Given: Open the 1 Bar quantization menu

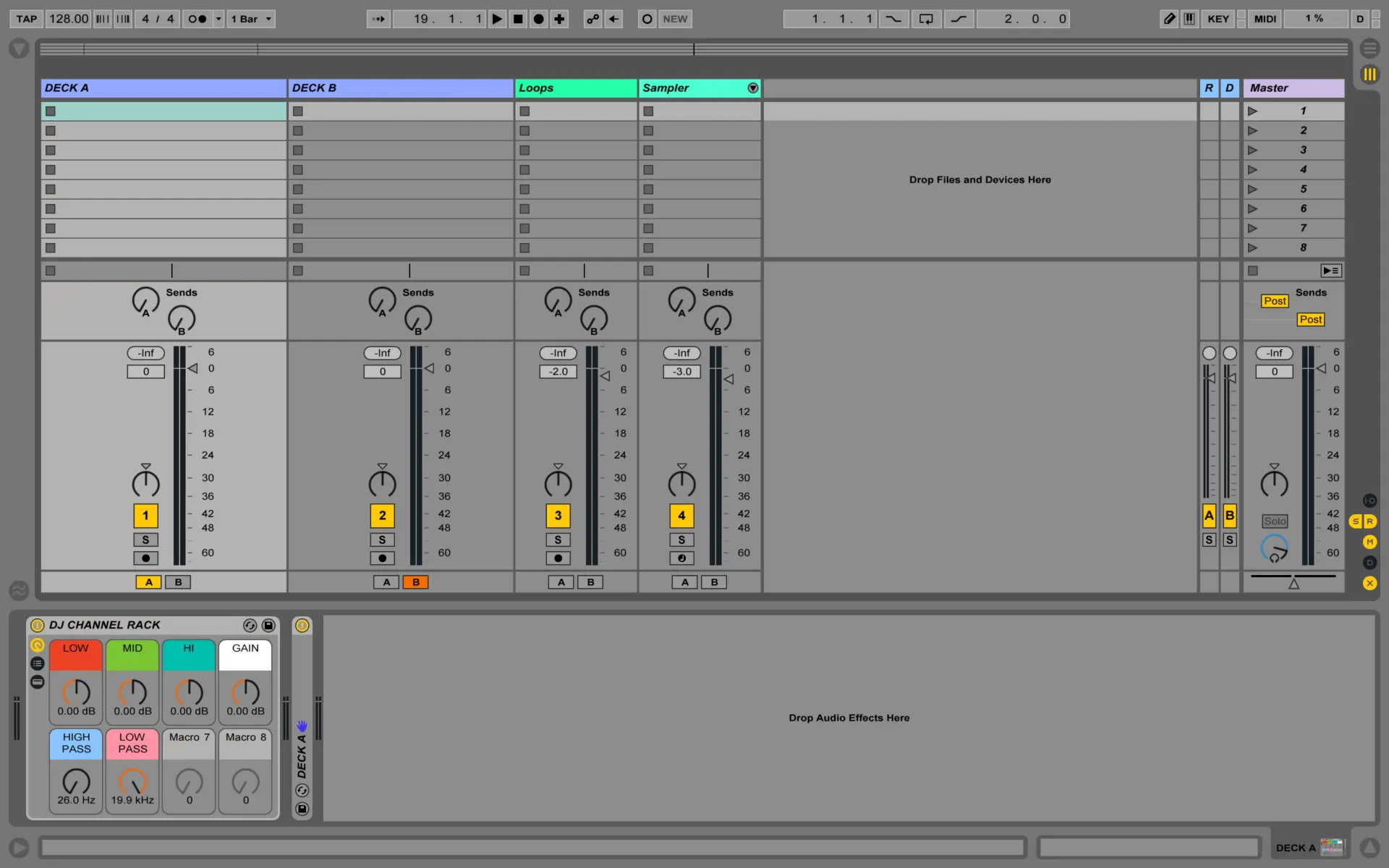Looking at the screenshot, I should (x=251, y=19).
